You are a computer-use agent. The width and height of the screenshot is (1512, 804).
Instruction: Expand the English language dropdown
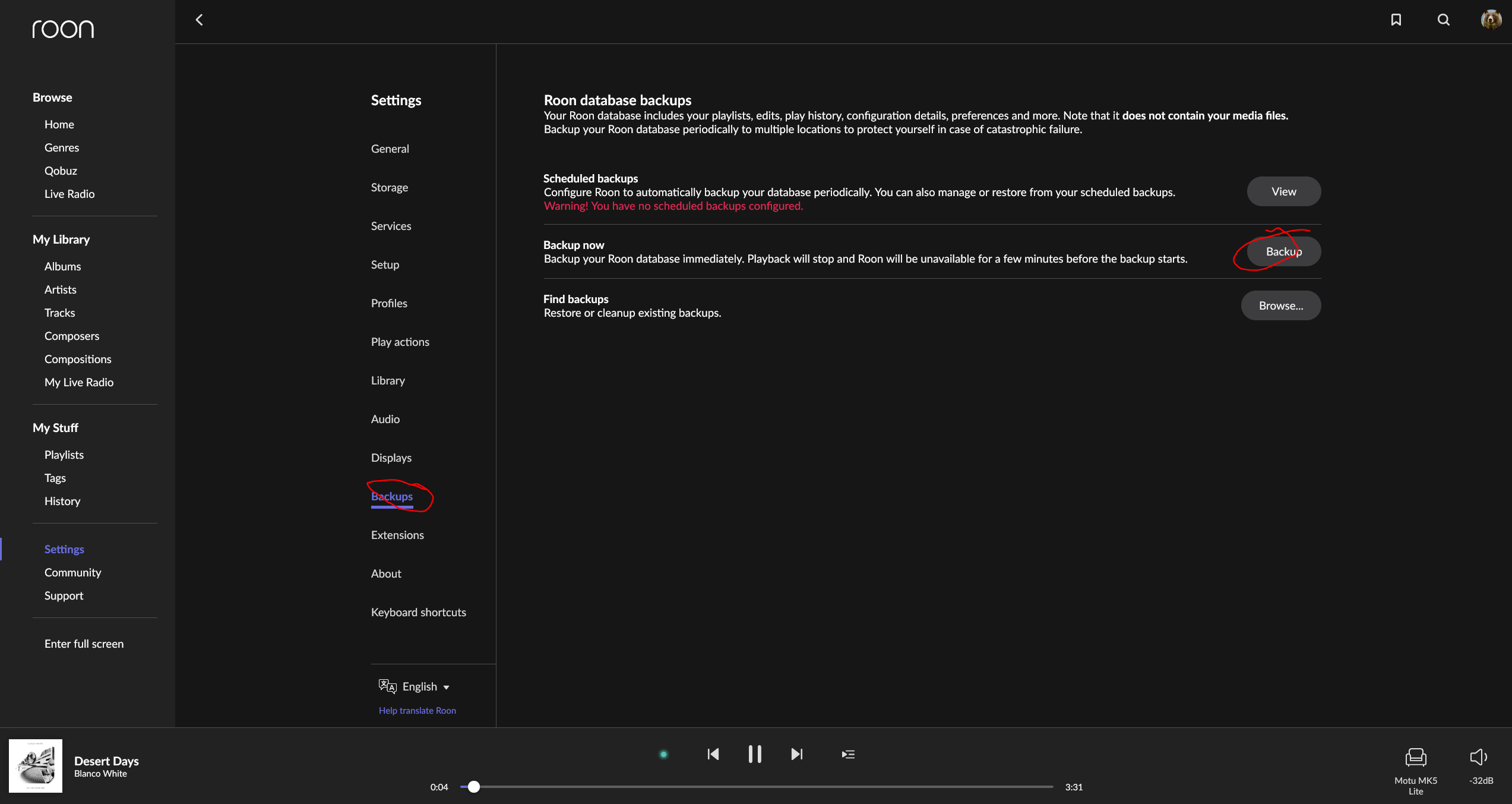pos(425,686)
